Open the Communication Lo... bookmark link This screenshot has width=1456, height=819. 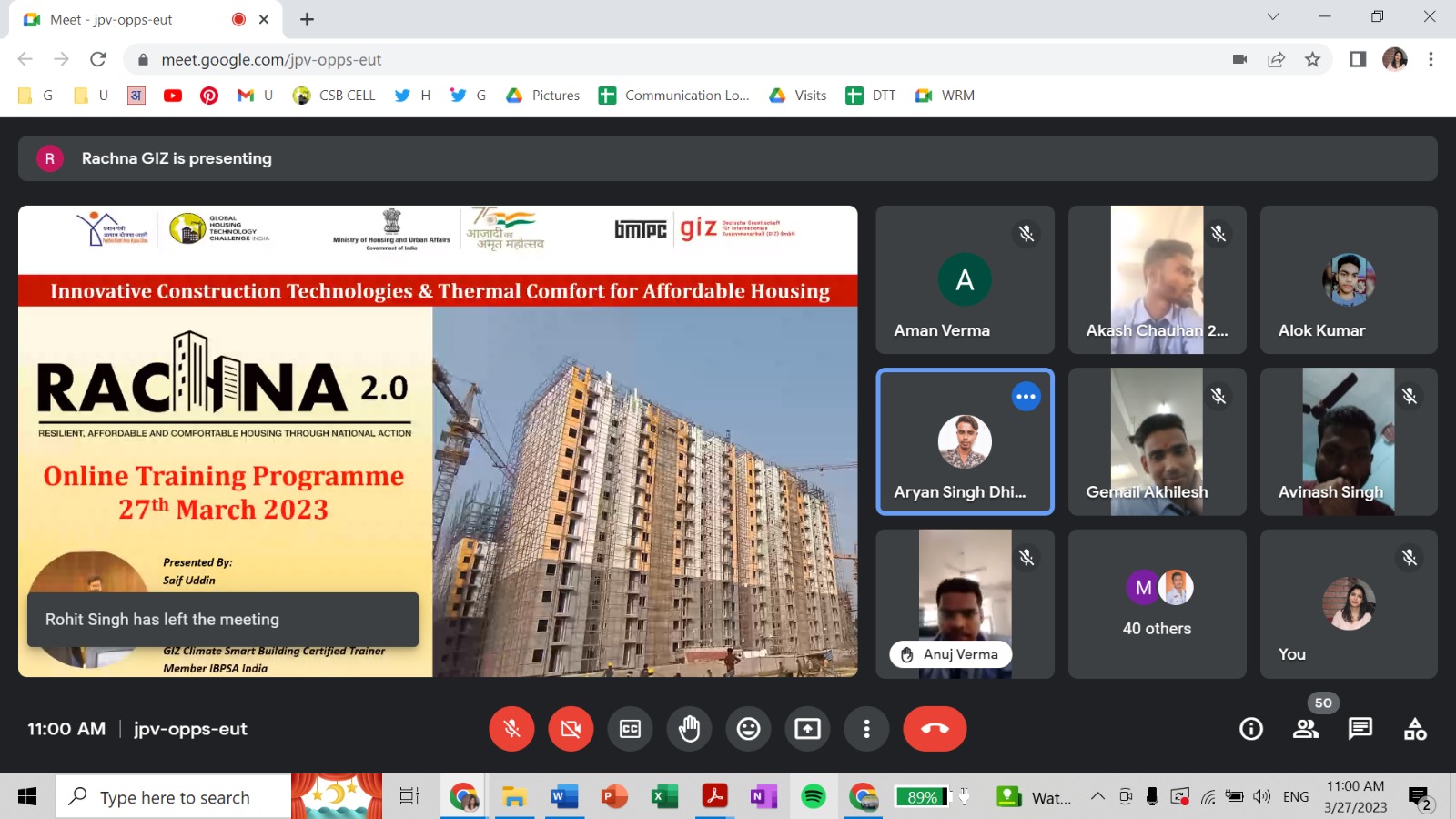tap(674, 96)
